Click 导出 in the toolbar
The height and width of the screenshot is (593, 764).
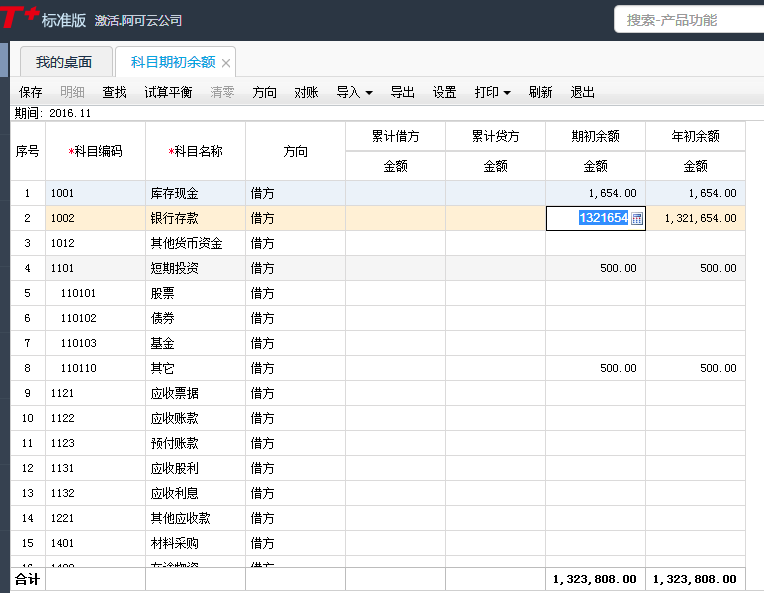coord(402,92)
